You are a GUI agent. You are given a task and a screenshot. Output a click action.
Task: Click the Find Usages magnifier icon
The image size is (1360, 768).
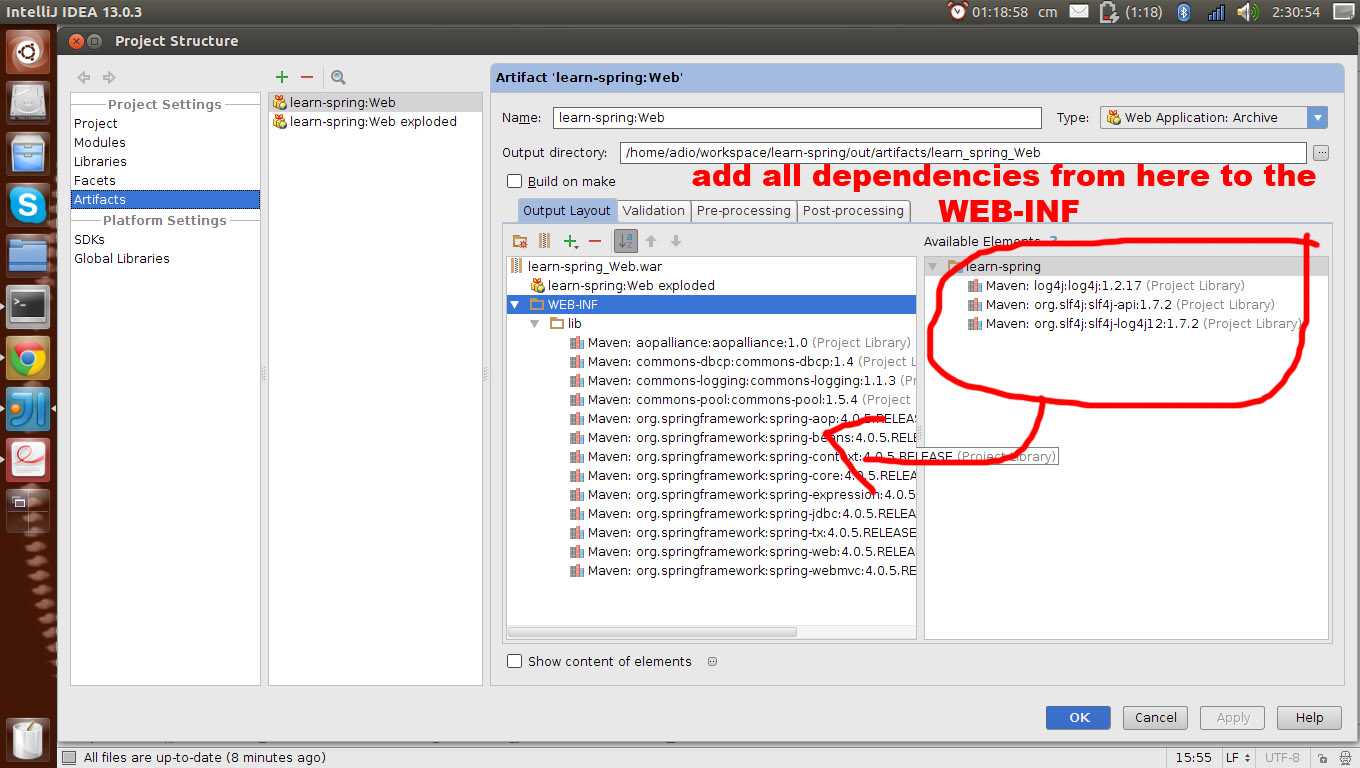click(x=338, y=77)
